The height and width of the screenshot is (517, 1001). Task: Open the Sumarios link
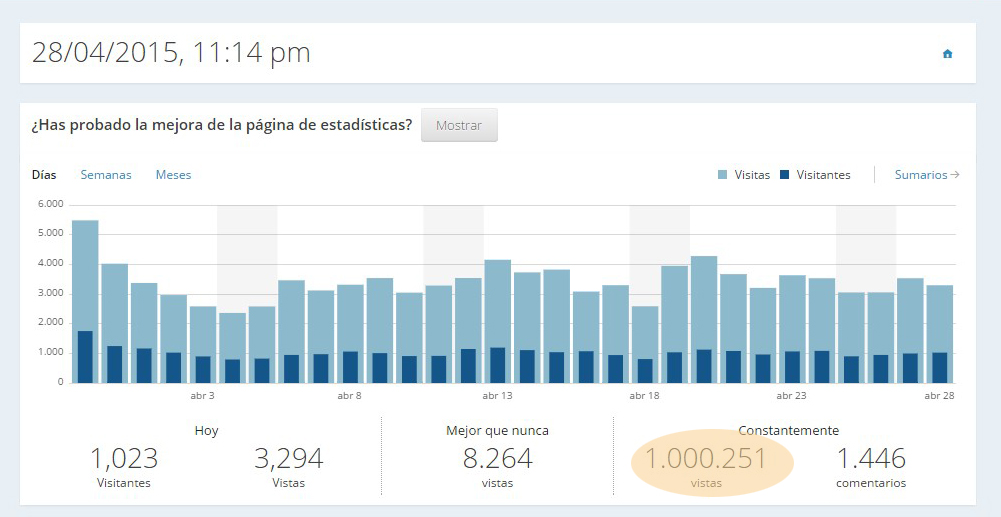coord(920,175)
